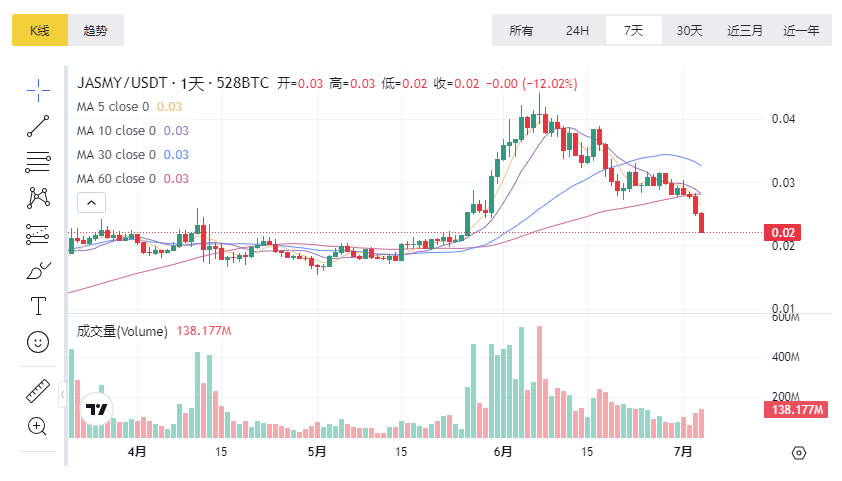
Task: Open the emoji icons tool
Action: point(38,342)
